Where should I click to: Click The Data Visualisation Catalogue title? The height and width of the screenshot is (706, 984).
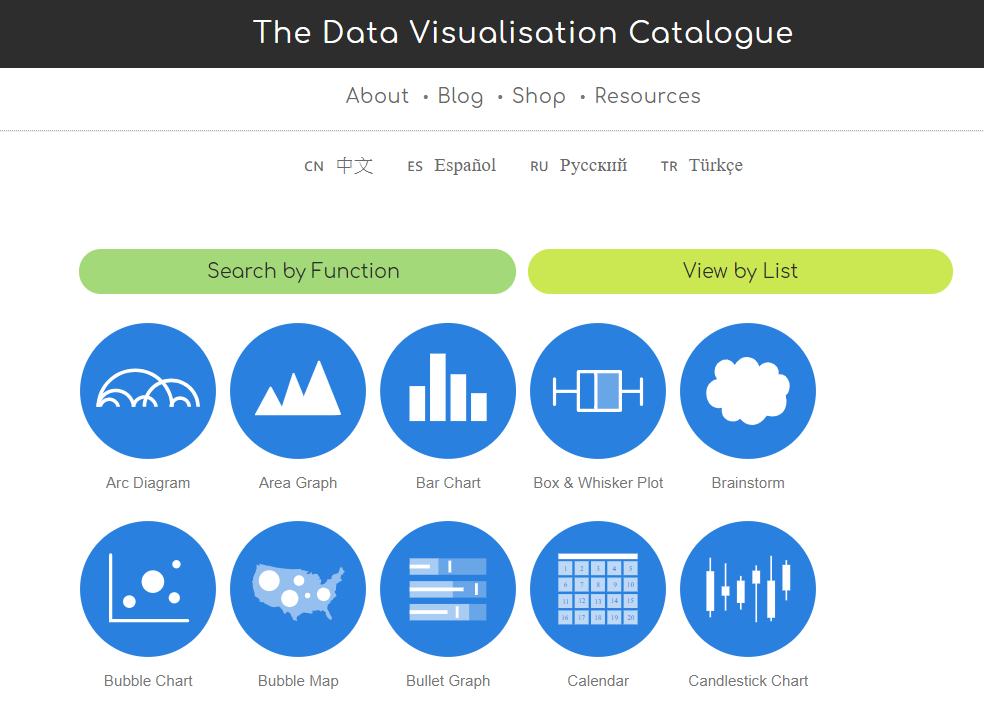[x=523, y=33]
